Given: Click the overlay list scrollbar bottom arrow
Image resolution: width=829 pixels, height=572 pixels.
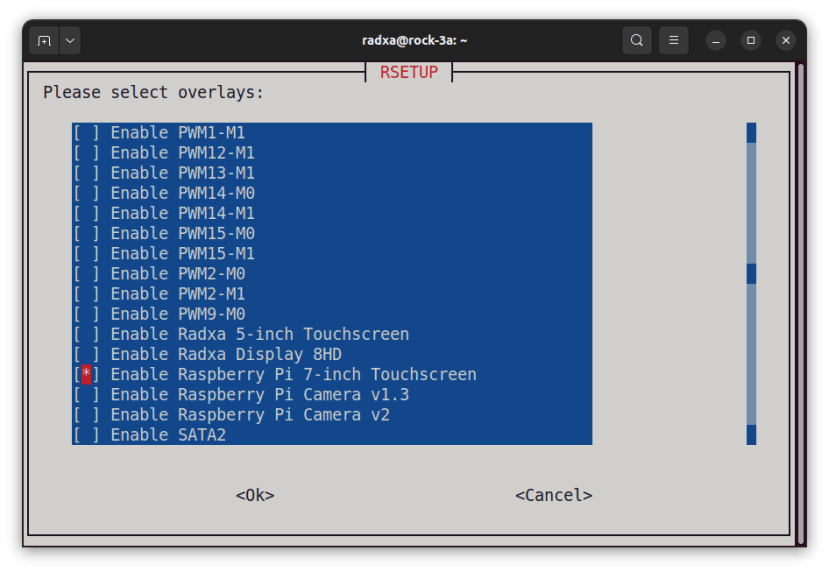Looking at the screenshot, I should tap(751, 435).
